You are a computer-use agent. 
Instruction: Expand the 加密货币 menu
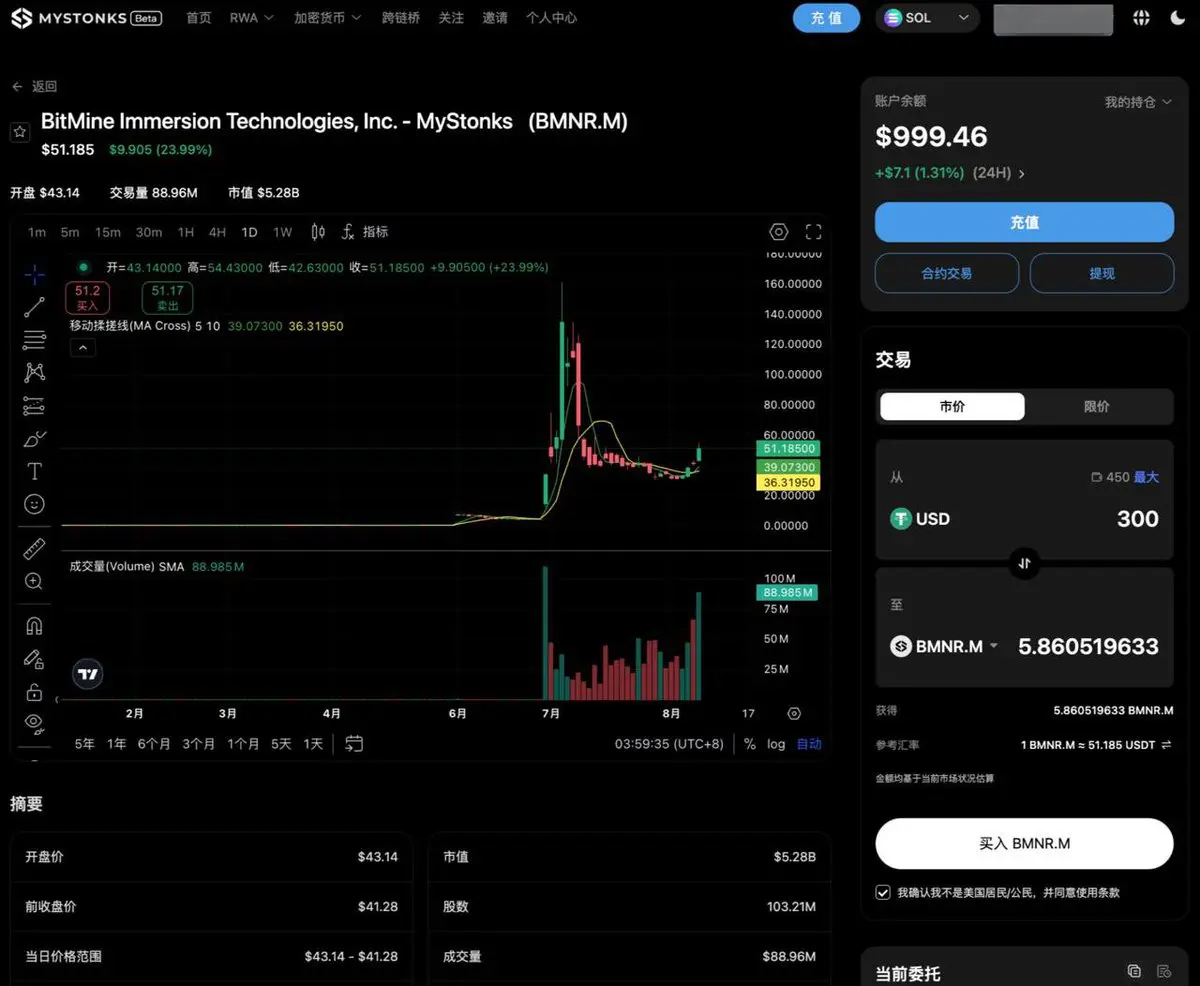pos(327,18)
